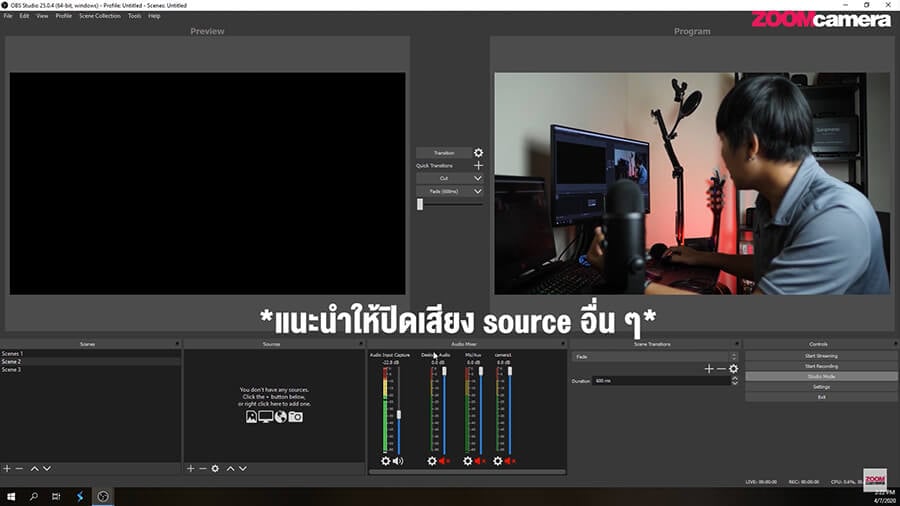900x506 pixels.
Task: Move source down in Sources panel
Action: point(243,469)
